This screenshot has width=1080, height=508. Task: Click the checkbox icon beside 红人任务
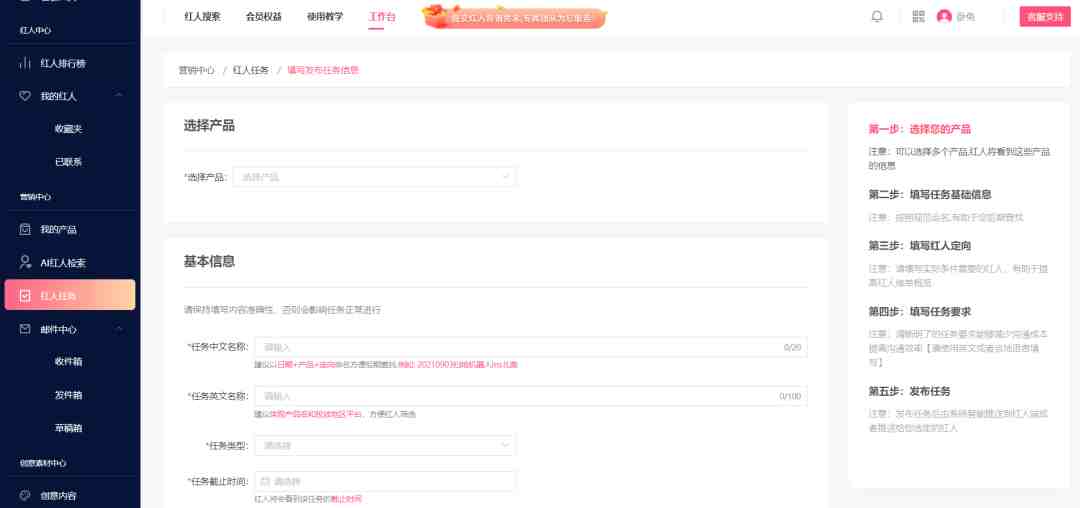point(25,296)
